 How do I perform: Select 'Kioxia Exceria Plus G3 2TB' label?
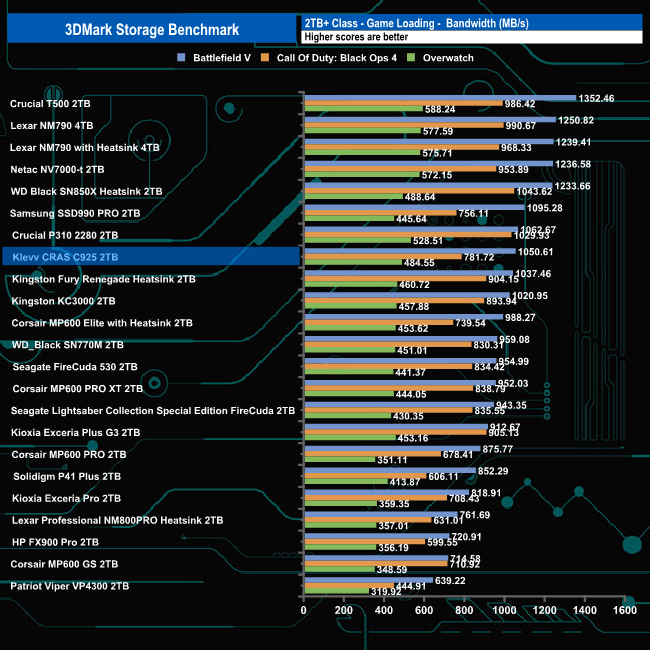(75, 433)
